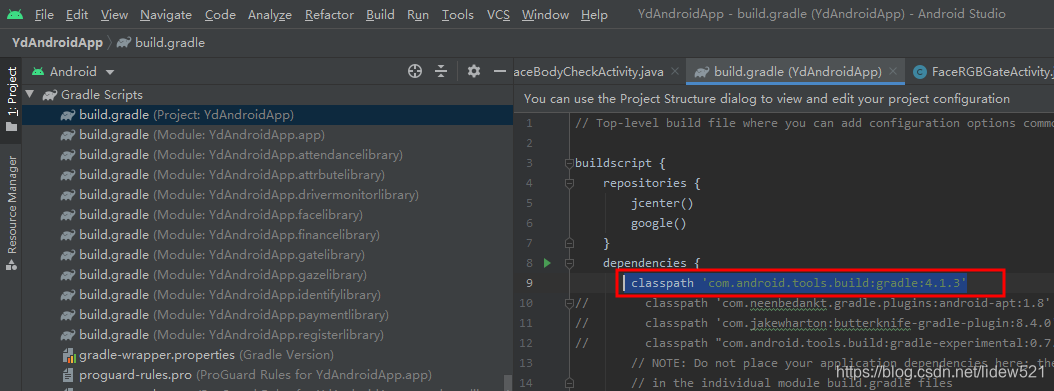Select build.gradle for paymentlibrary module
This screenshot has width=1054, height=391.
(267, 314)
